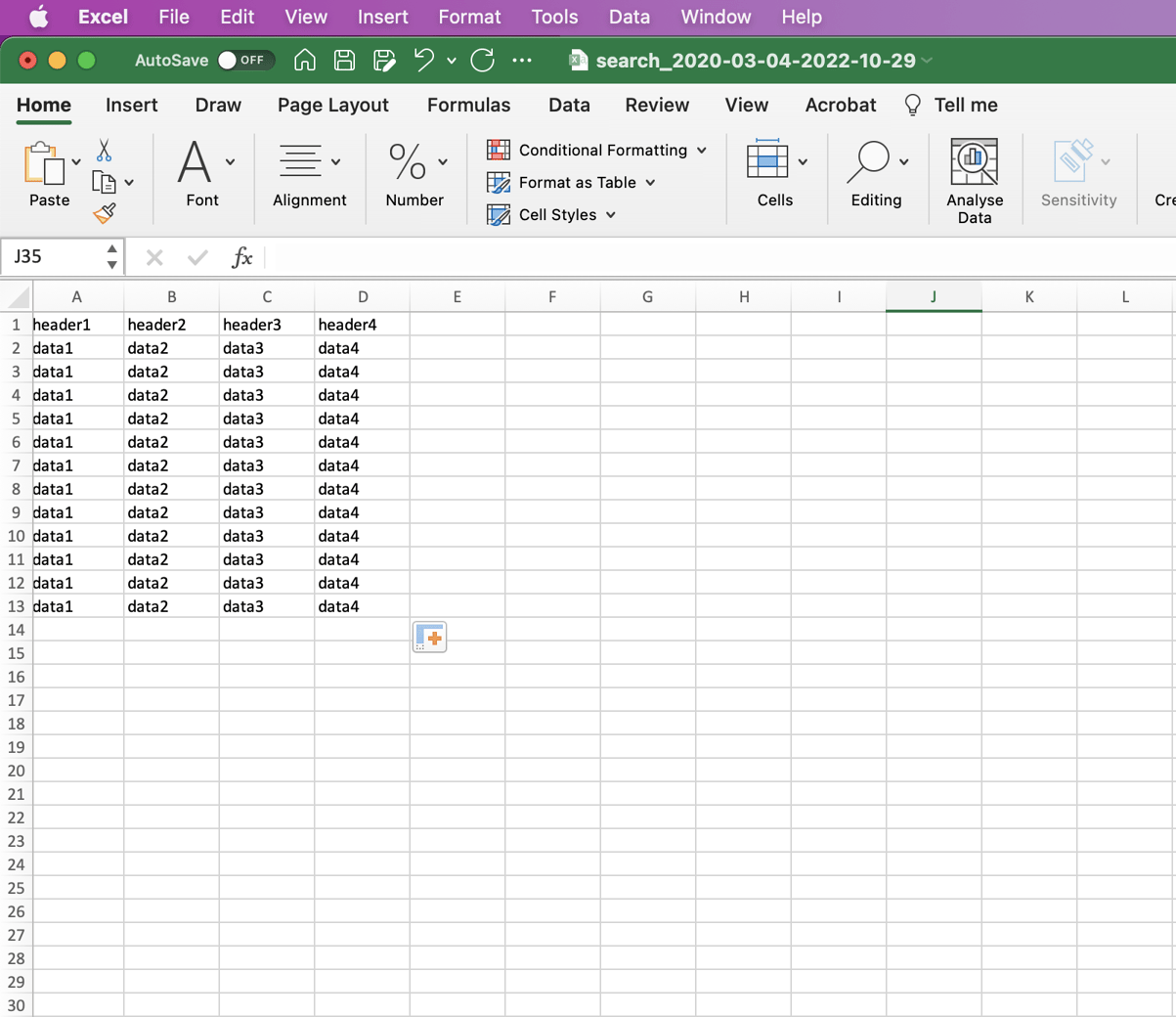
Task: Click the Format as Table icon
Action: pyautogui.click(x=499, y=182)
